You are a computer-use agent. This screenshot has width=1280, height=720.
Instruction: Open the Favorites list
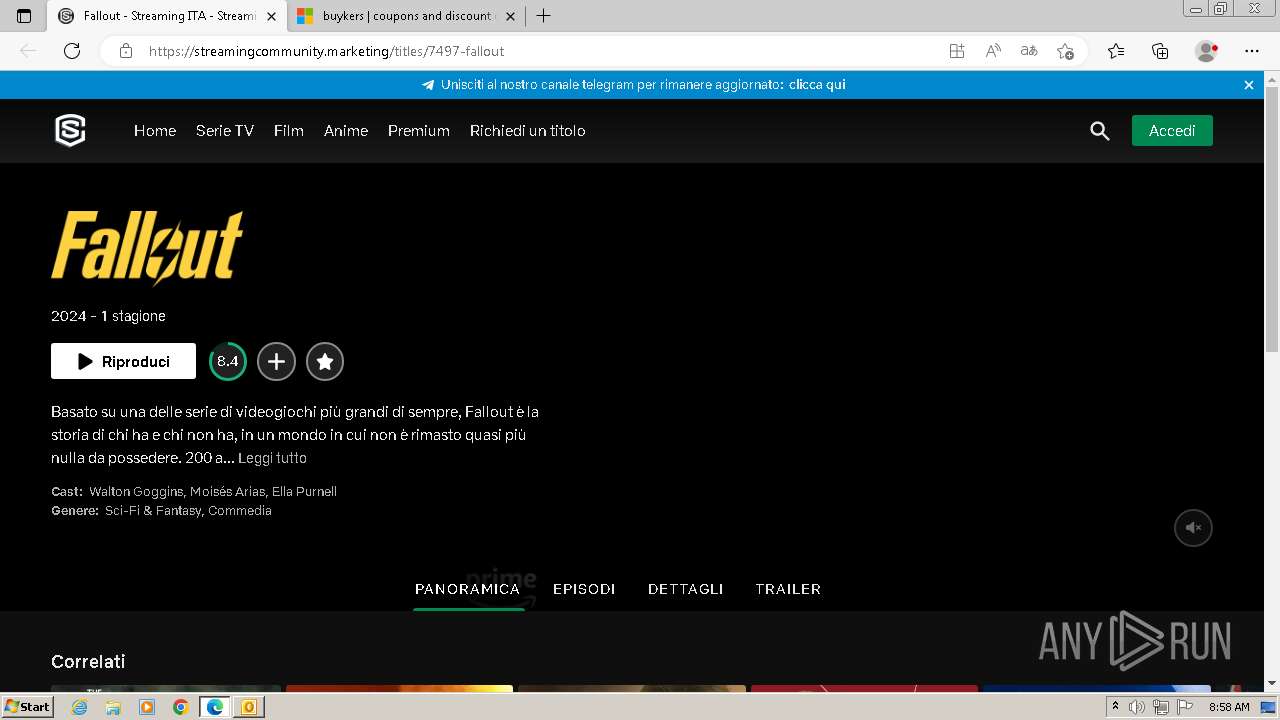tap(1116, 51)
